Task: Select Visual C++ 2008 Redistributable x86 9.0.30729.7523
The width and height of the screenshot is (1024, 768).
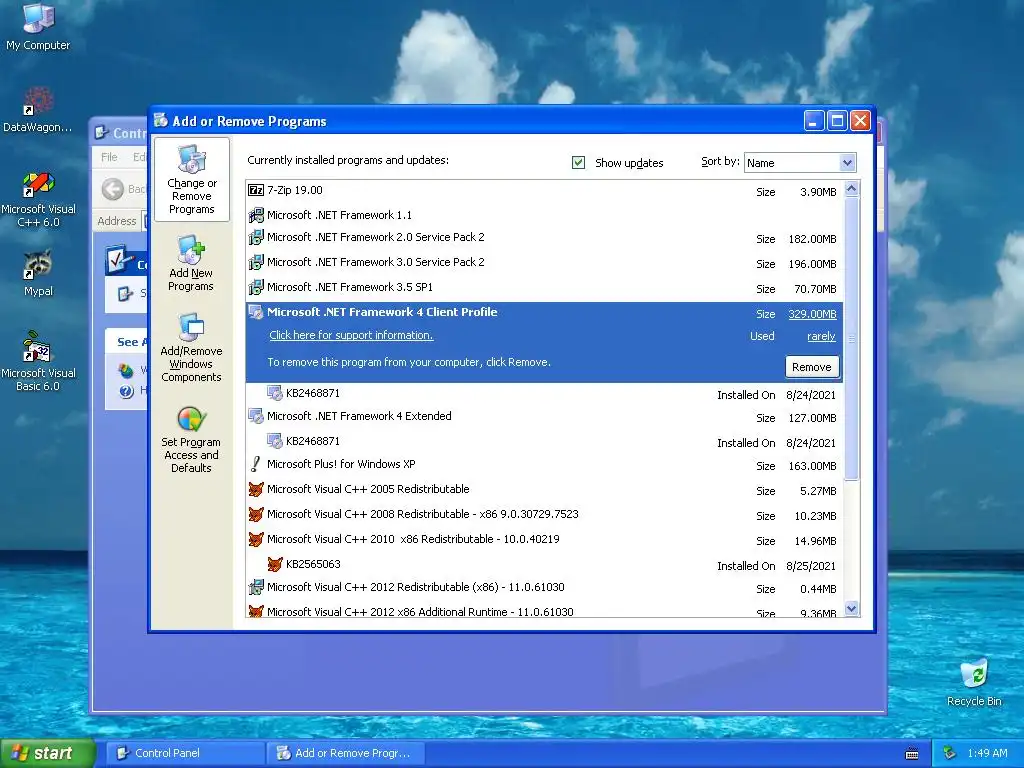Action: click(545, 515)
